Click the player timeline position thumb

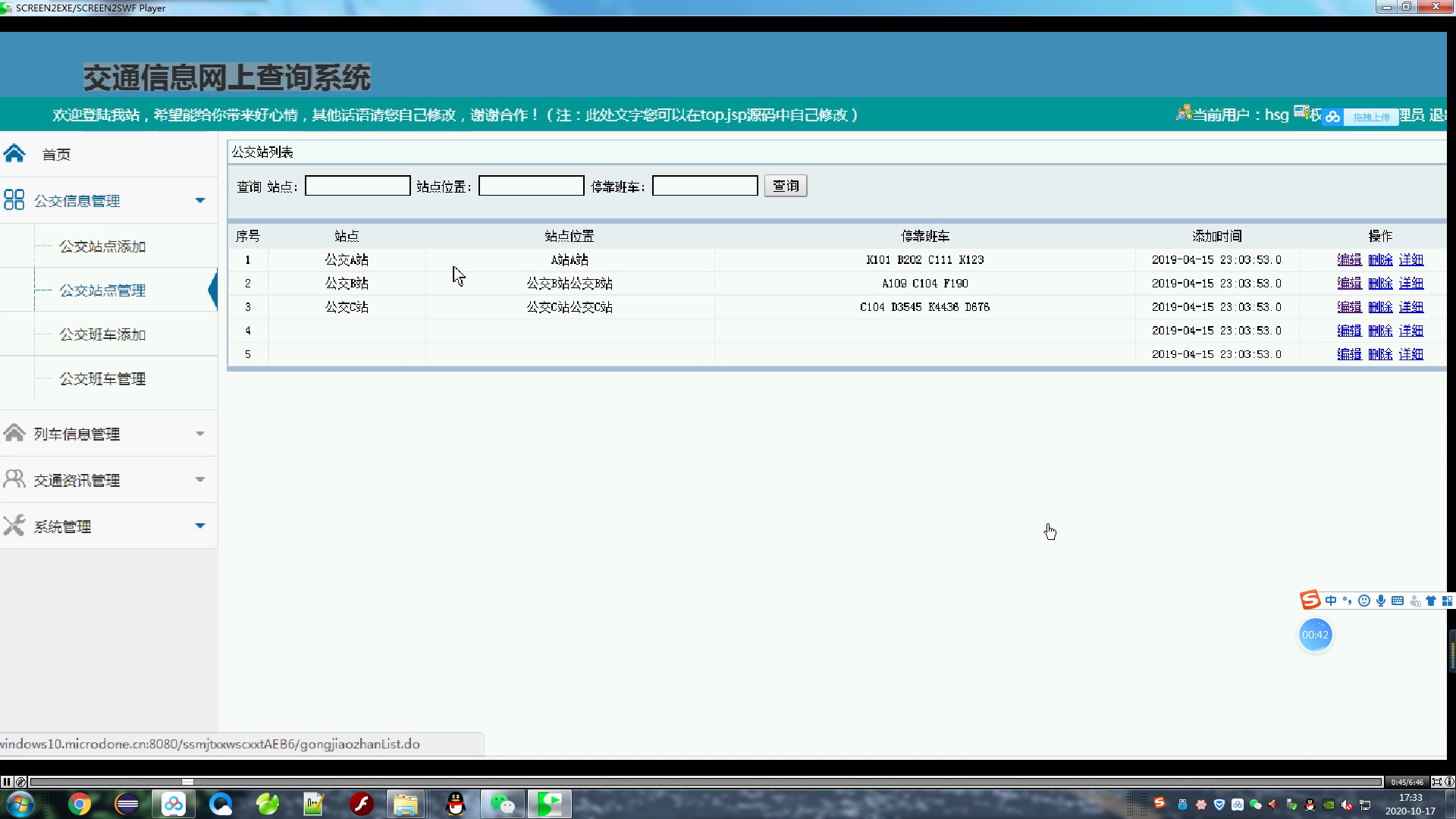point(187,782)
